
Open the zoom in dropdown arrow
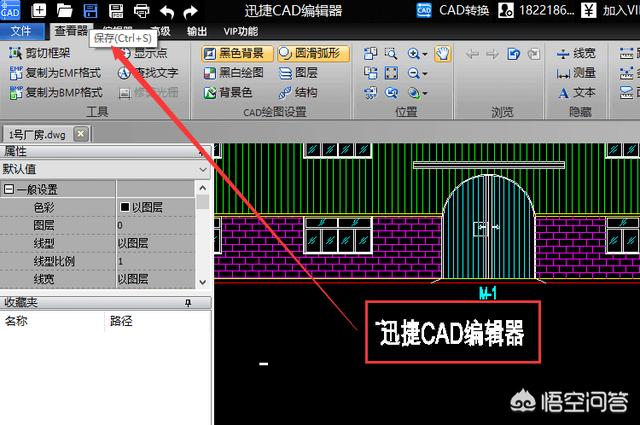(x=425, y=54)
